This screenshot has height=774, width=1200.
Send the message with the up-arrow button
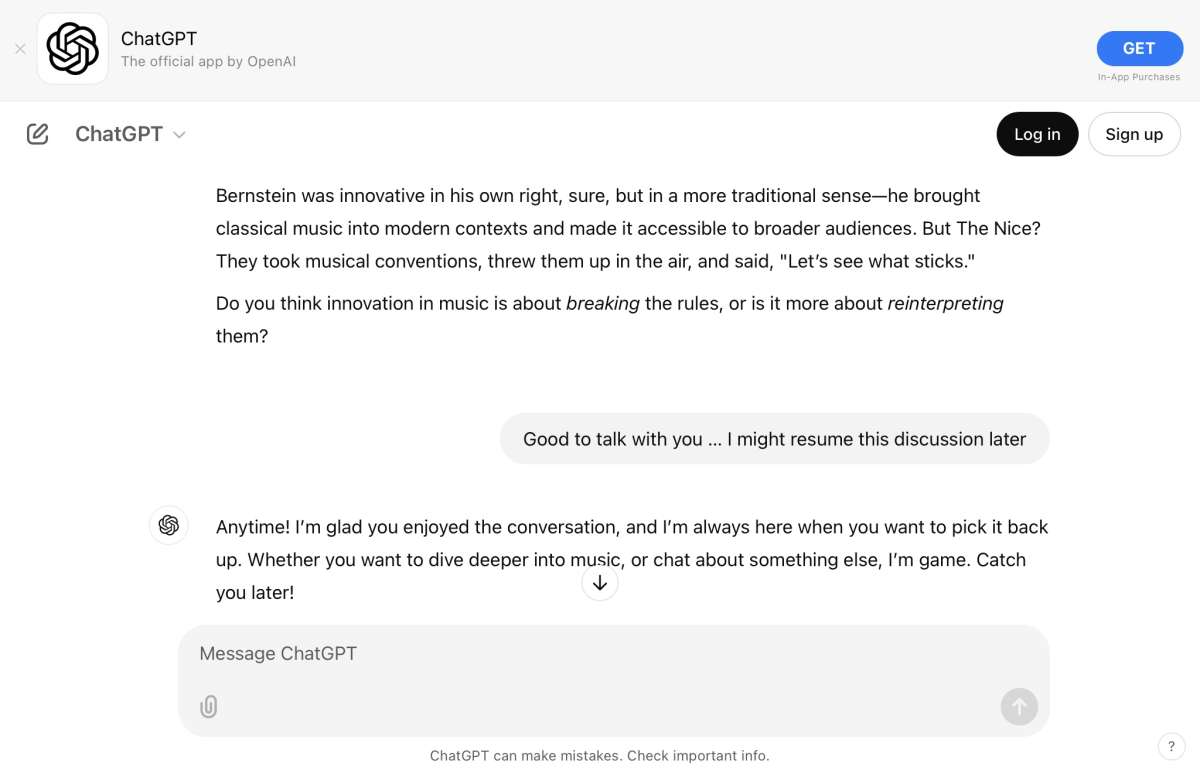[1019, 707]
